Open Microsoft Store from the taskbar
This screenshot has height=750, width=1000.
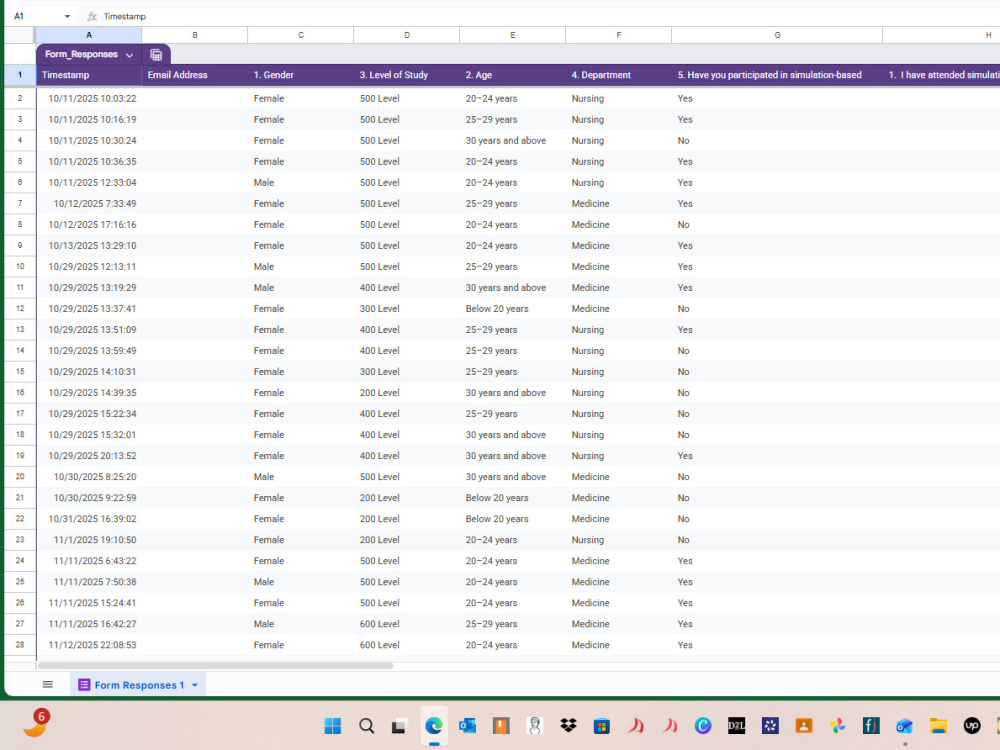point(601,726)
